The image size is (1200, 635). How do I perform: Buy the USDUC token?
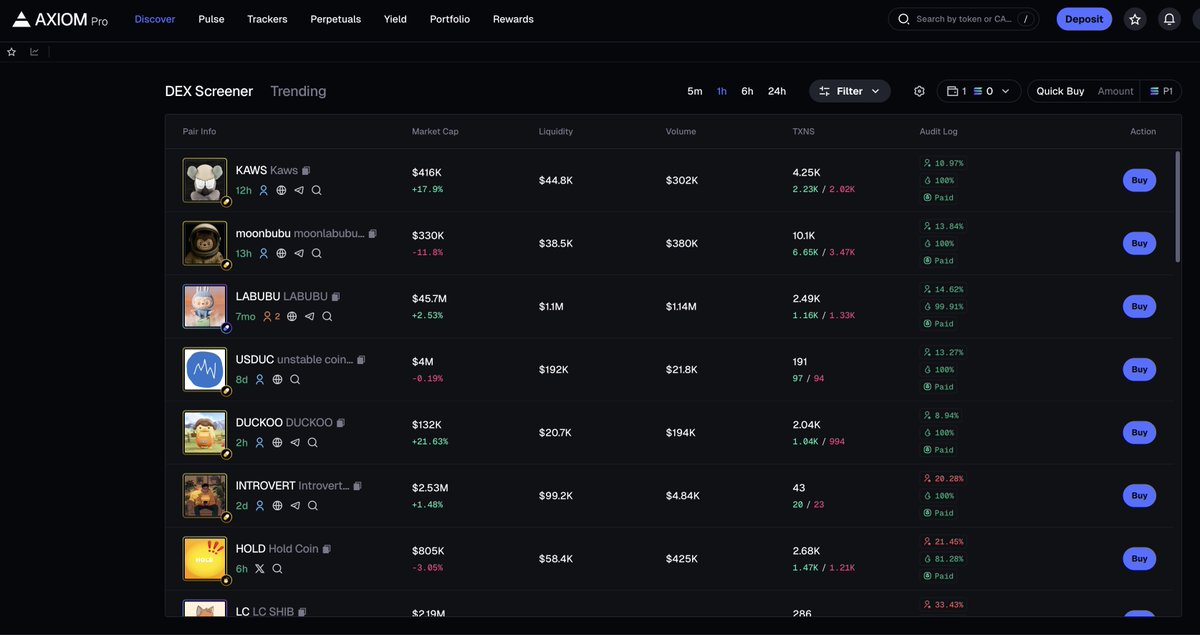pyautogui.click(x=1139, y=369)
